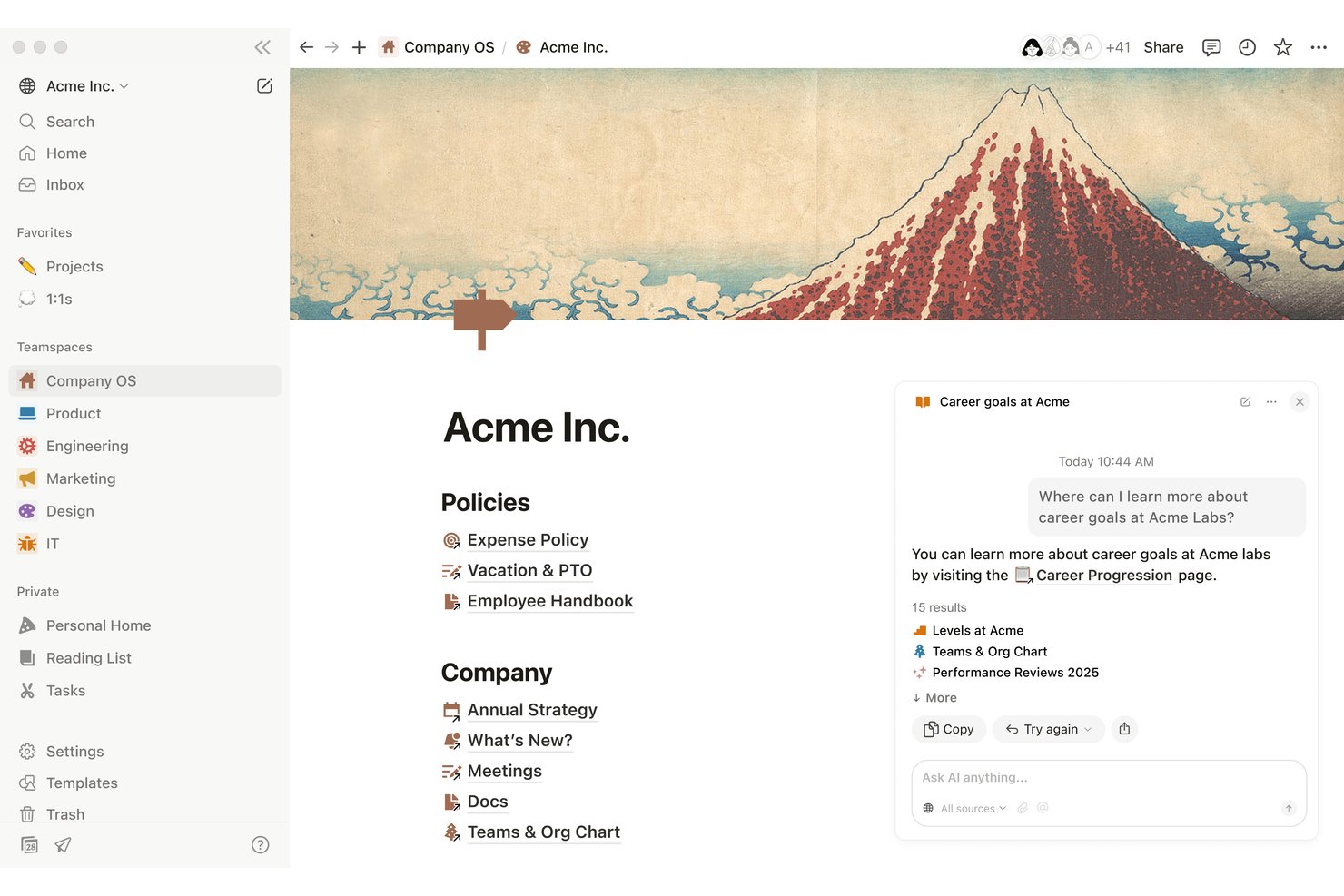The height and width of the screenshot is (896, 1344).
Task: Attach a file in Ask AI box
Action: click(1023, 808)
